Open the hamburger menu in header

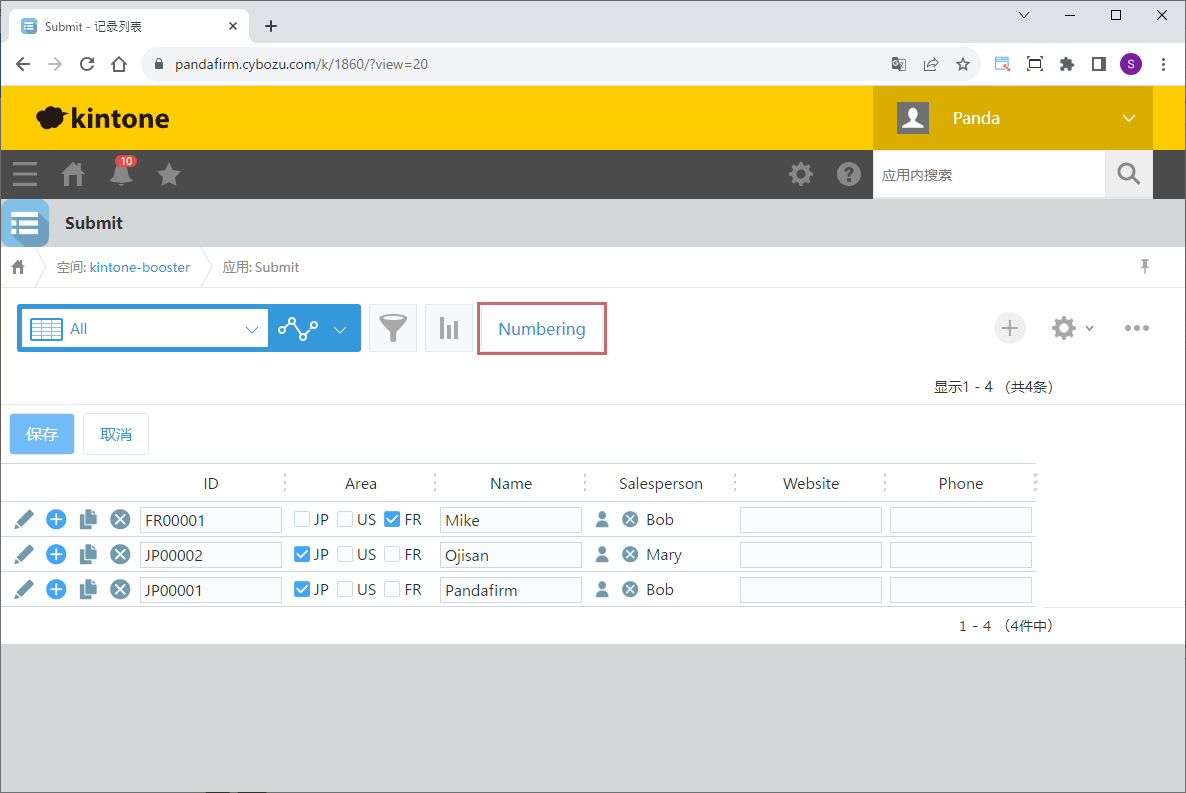(25, 175)
